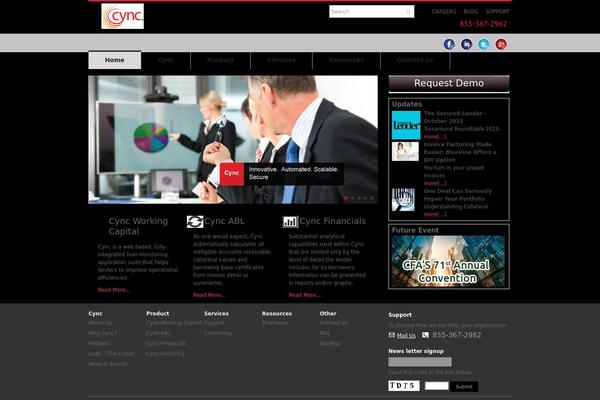Open footer Cync Factoring link
The width and height of the screenshot is (600, 400).
click(x=165, y=354)
